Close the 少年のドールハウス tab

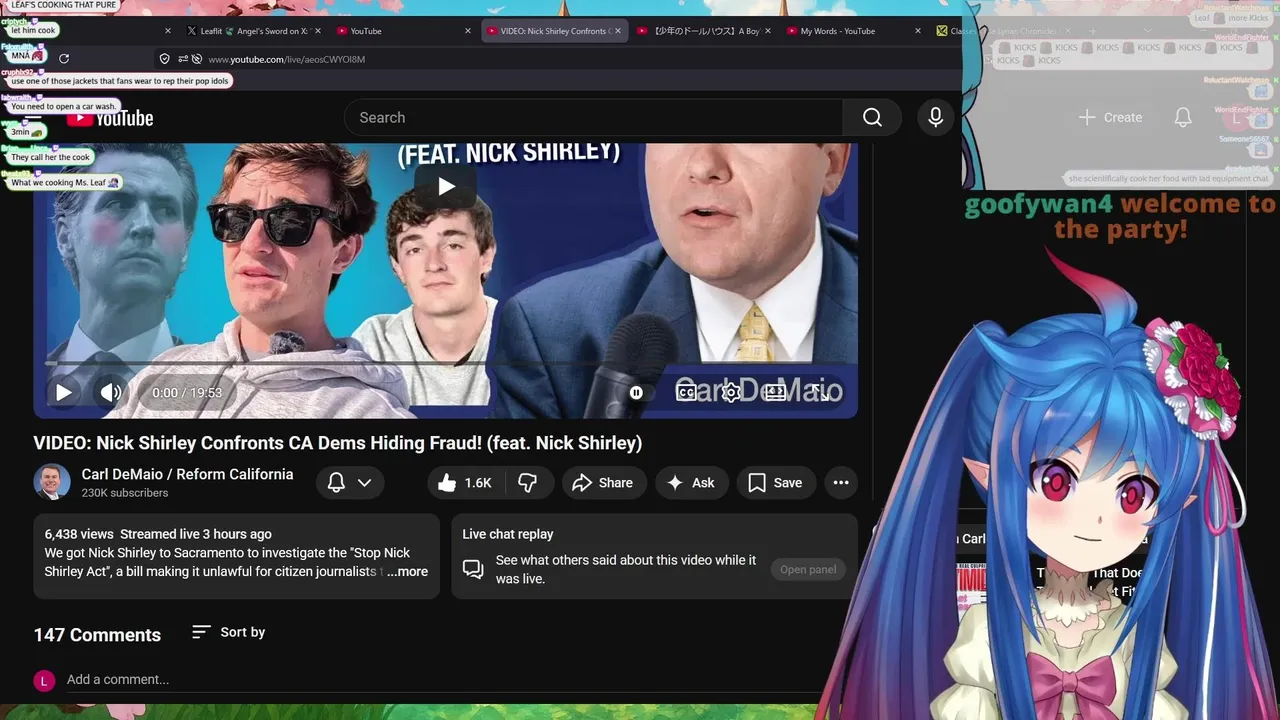tap(767, 31)
